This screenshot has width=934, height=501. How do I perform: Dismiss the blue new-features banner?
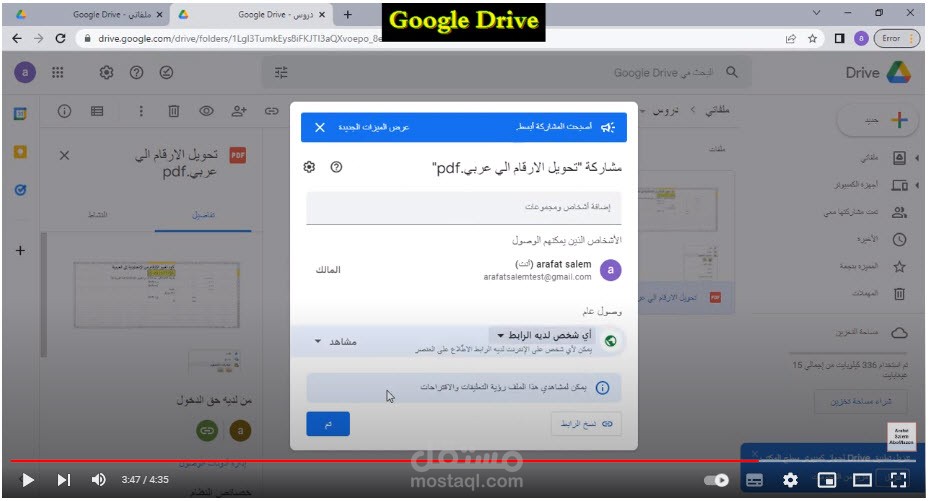tap(320, 127)
